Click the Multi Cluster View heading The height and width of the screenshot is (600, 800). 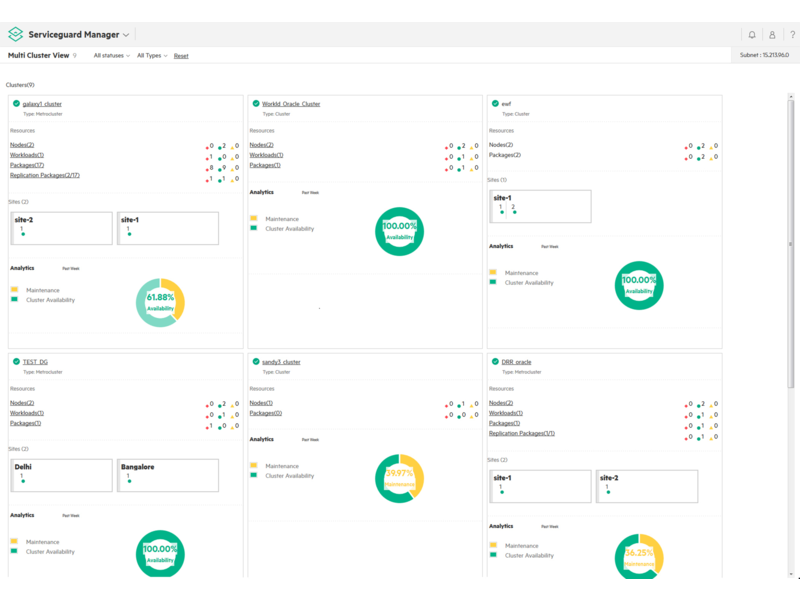click(38, 56)
